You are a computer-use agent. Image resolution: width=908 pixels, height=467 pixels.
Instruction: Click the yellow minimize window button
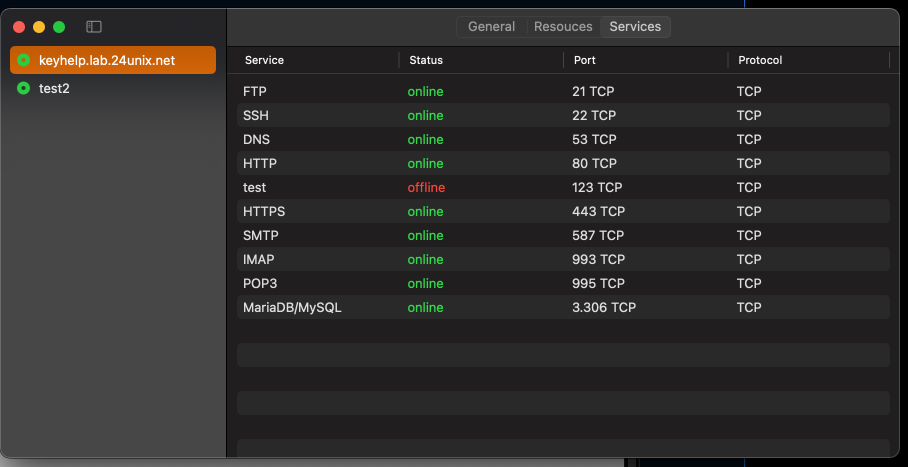[x=39, y=27]
